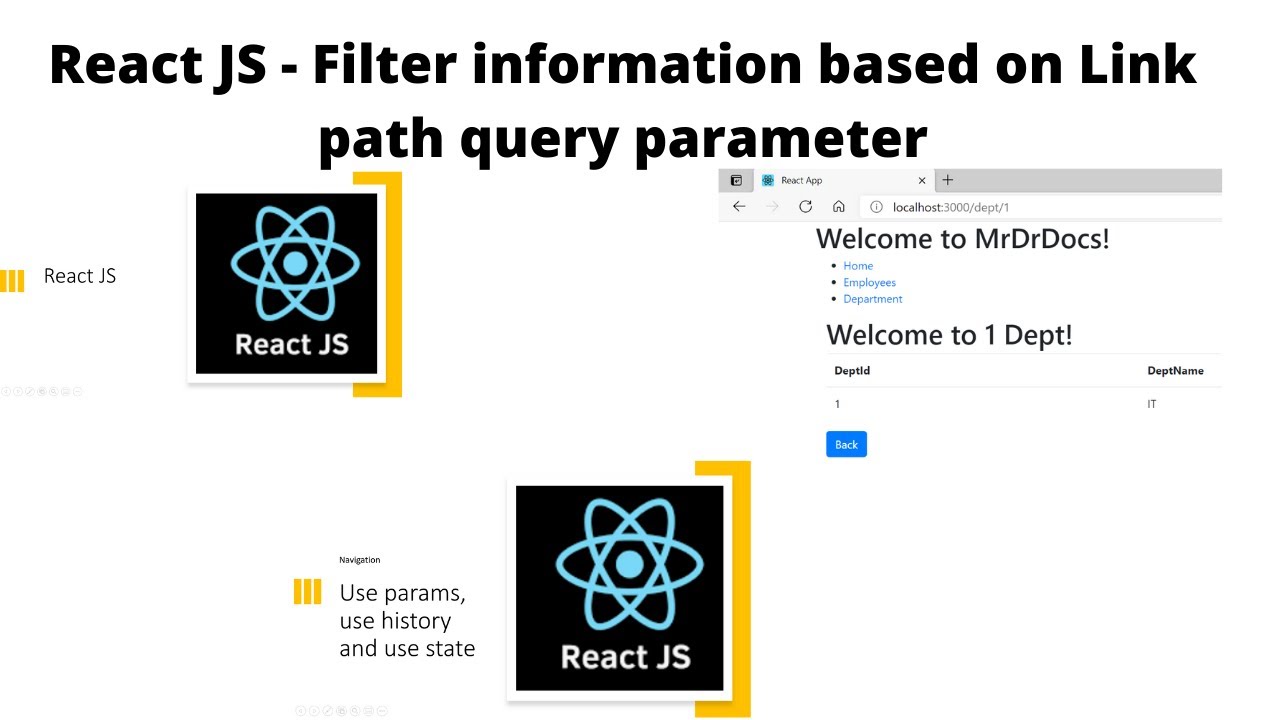Open the Department navigation link

[x=873, y=299]
